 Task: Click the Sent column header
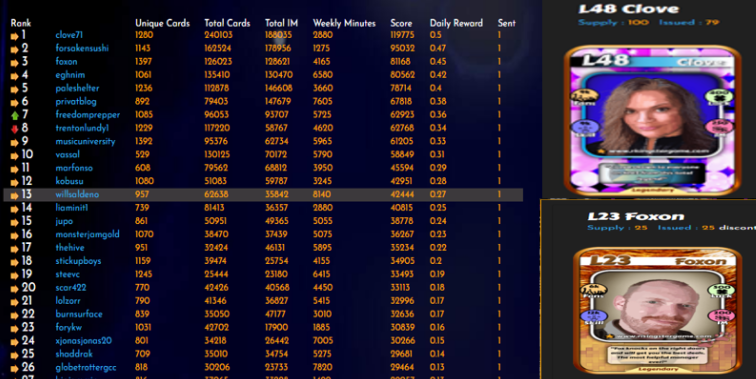(507, 23)
